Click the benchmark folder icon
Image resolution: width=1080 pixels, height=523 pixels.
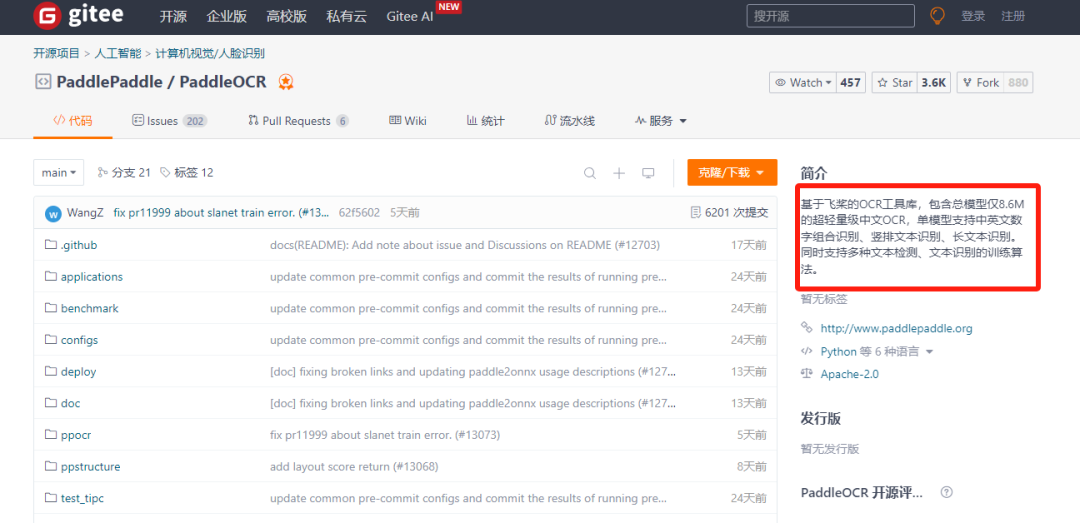(x=50, y=308)
